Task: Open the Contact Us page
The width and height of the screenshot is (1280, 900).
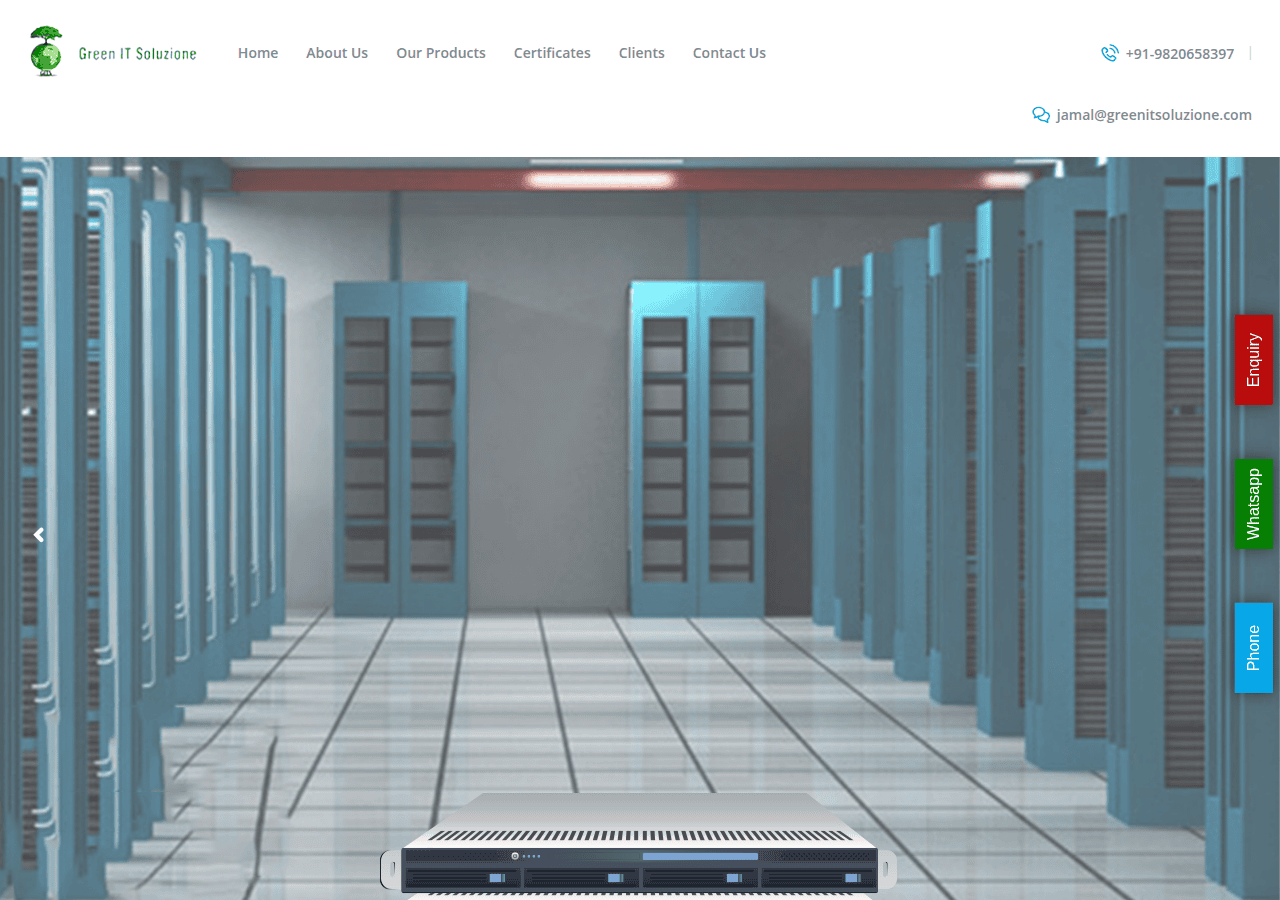Action: [x=729, y=53]
